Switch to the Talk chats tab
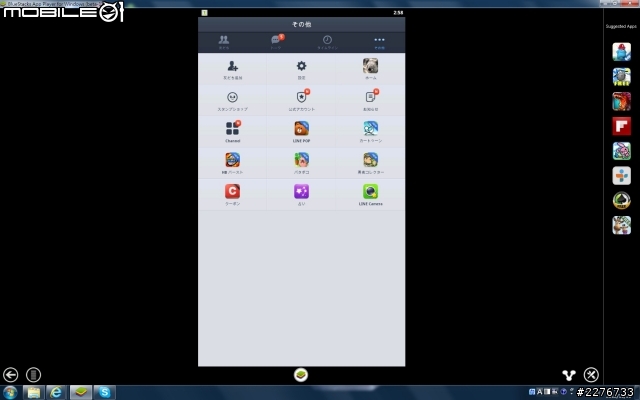The height and width of the screenshot is (400, 640). 276,42
